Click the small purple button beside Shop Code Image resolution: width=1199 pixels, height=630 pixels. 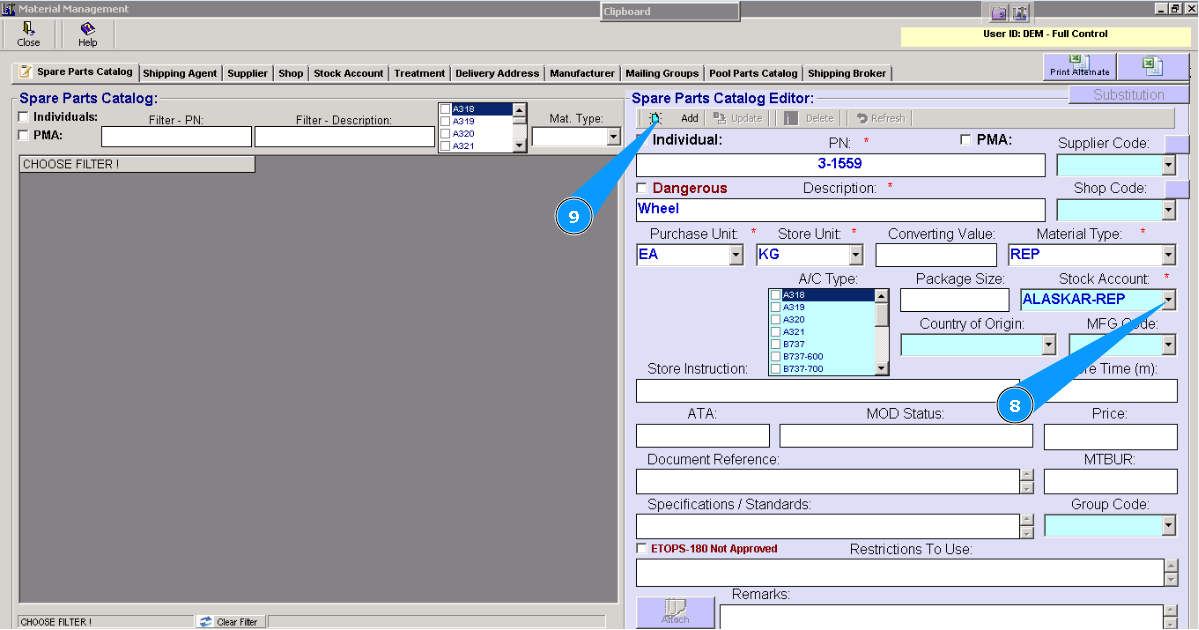pos(1176,189)
